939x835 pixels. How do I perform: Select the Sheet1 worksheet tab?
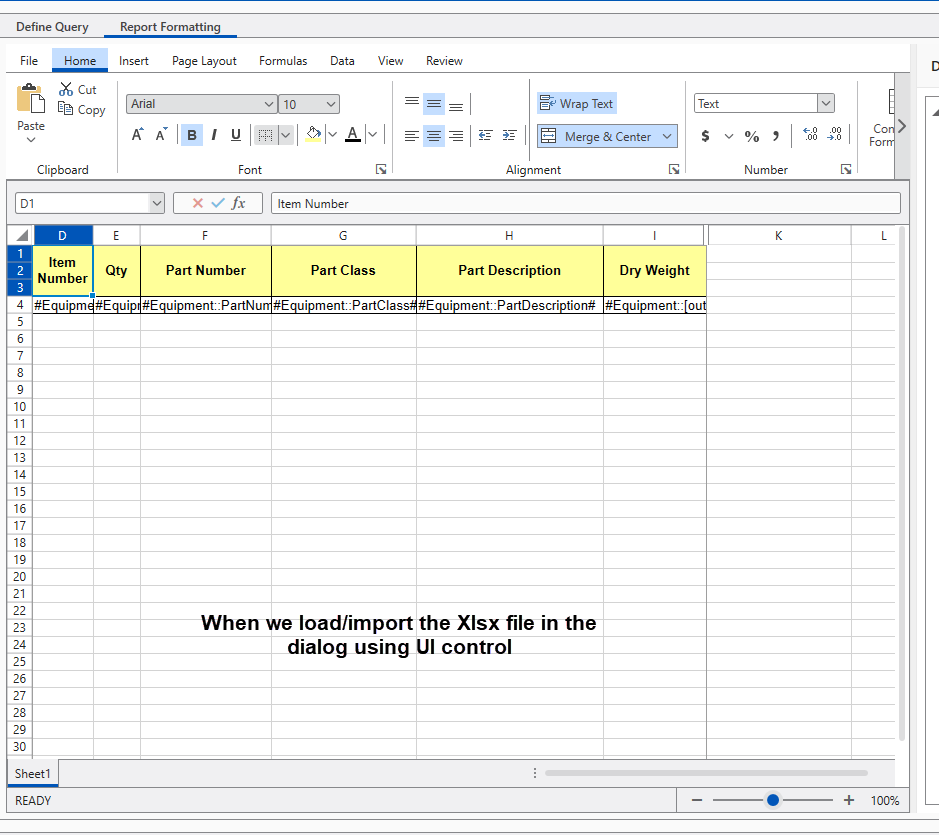pyautogui.click(x=32, y=773)
